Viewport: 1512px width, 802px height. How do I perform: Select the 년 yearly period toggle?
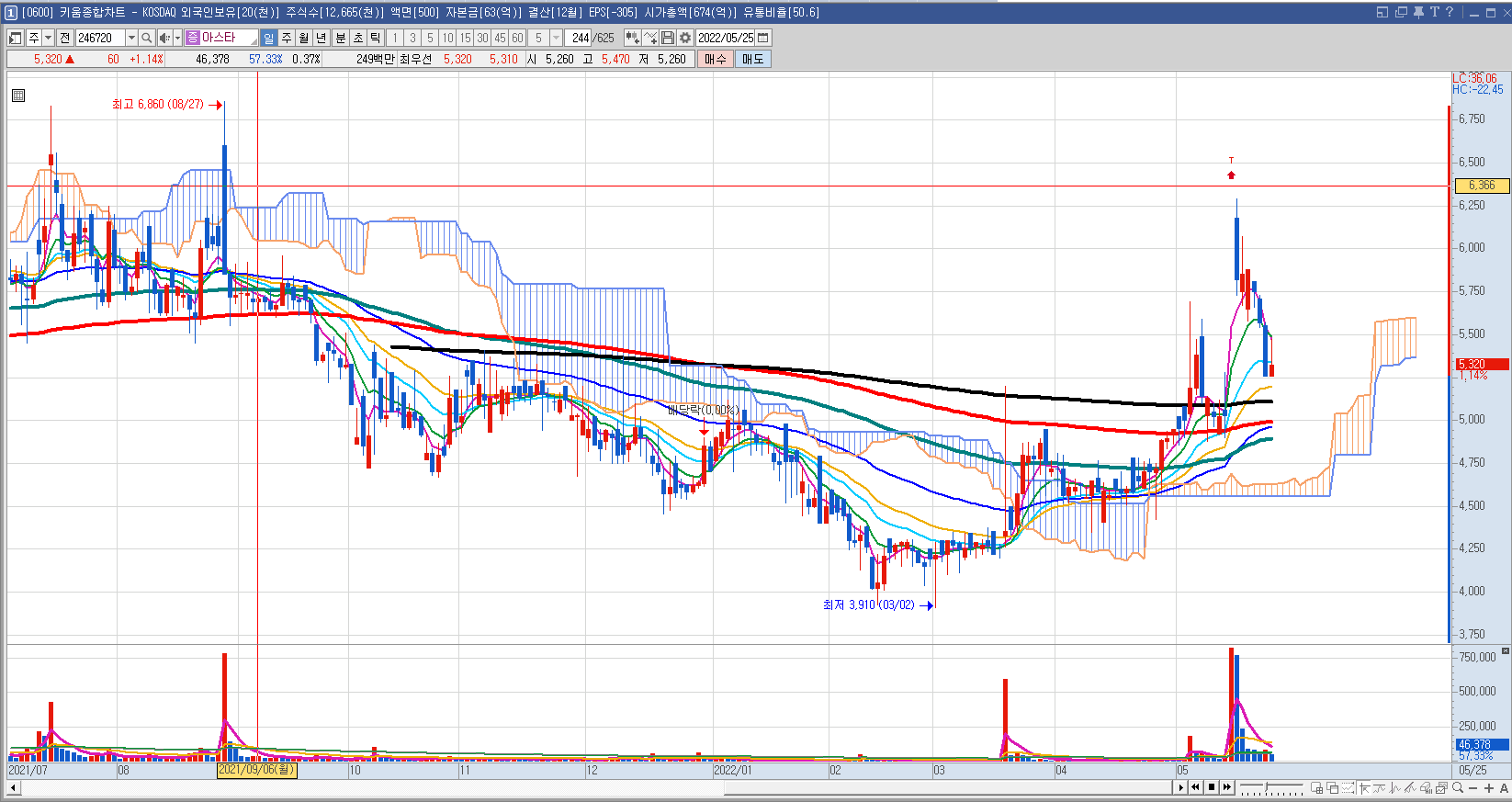pyautogui.click(x=322, y=38)
